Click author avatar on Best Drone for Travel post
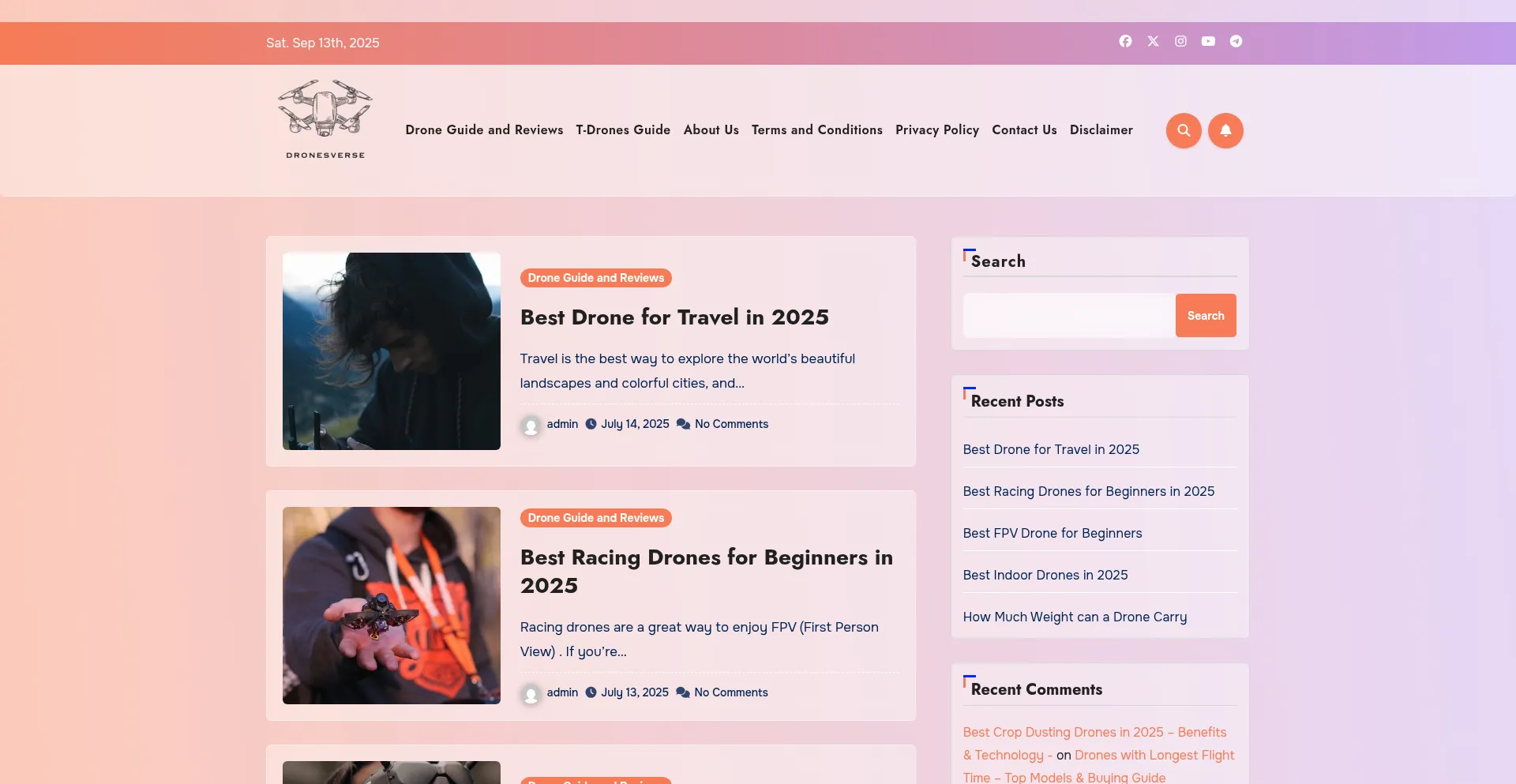1516x784 pixels. tap(531, 426)
